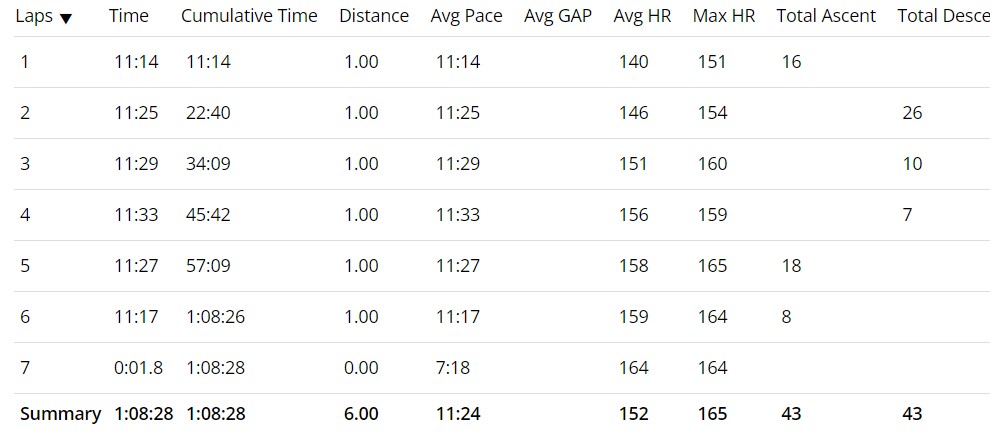
Task: Click the Summary row label
Action: (60, 414)
